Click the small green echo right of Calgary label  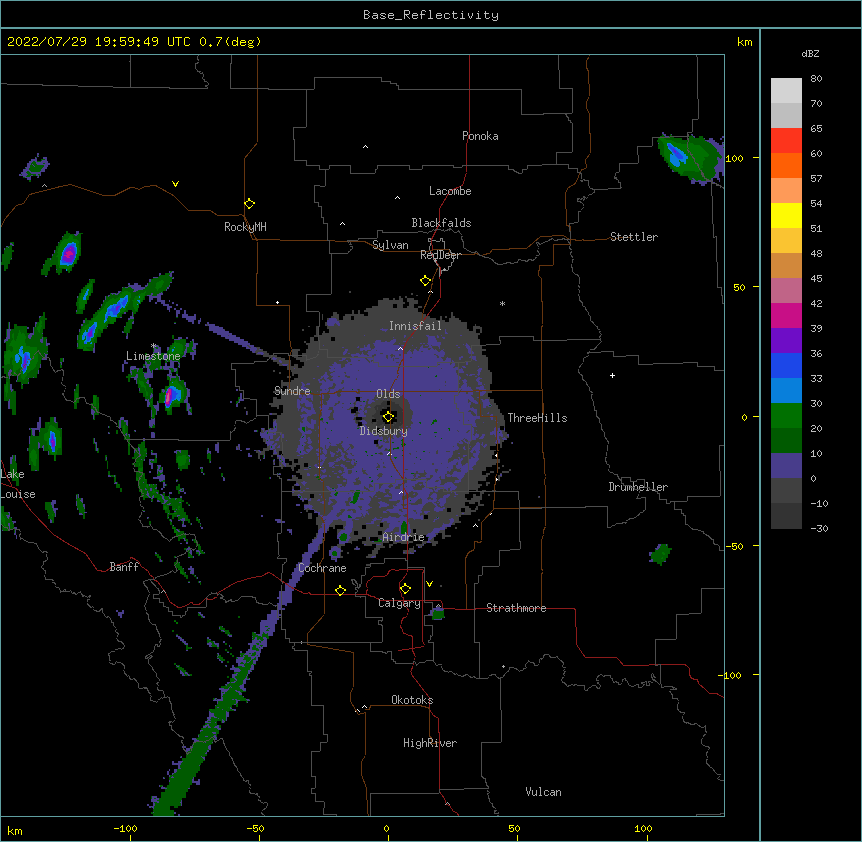click(x=438, y=614)
